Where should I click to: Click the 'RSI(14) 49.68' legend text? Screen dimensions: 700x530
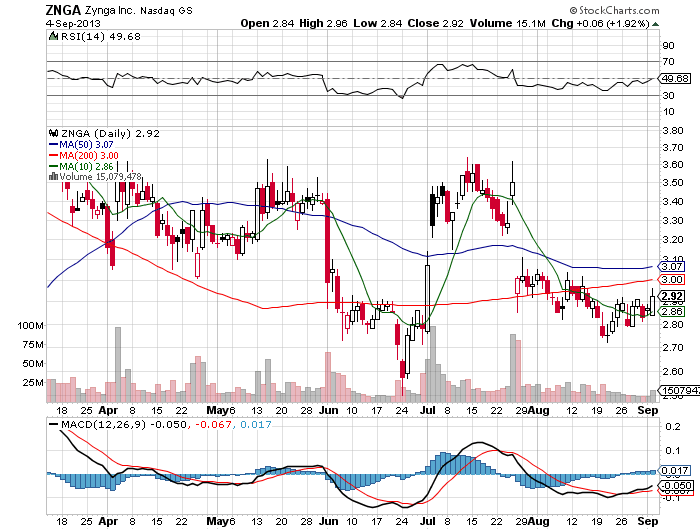pos(100,36)
